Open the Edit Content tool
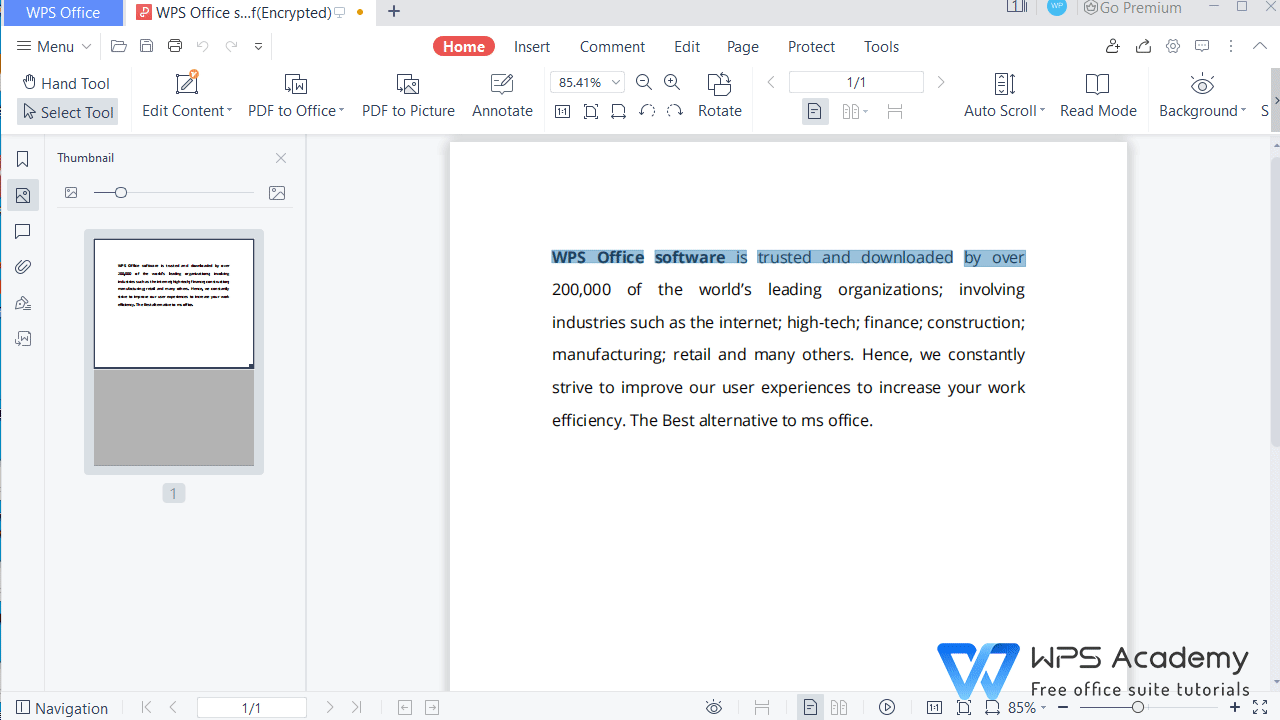This screenshot has height=720, width=1280. 187,97
